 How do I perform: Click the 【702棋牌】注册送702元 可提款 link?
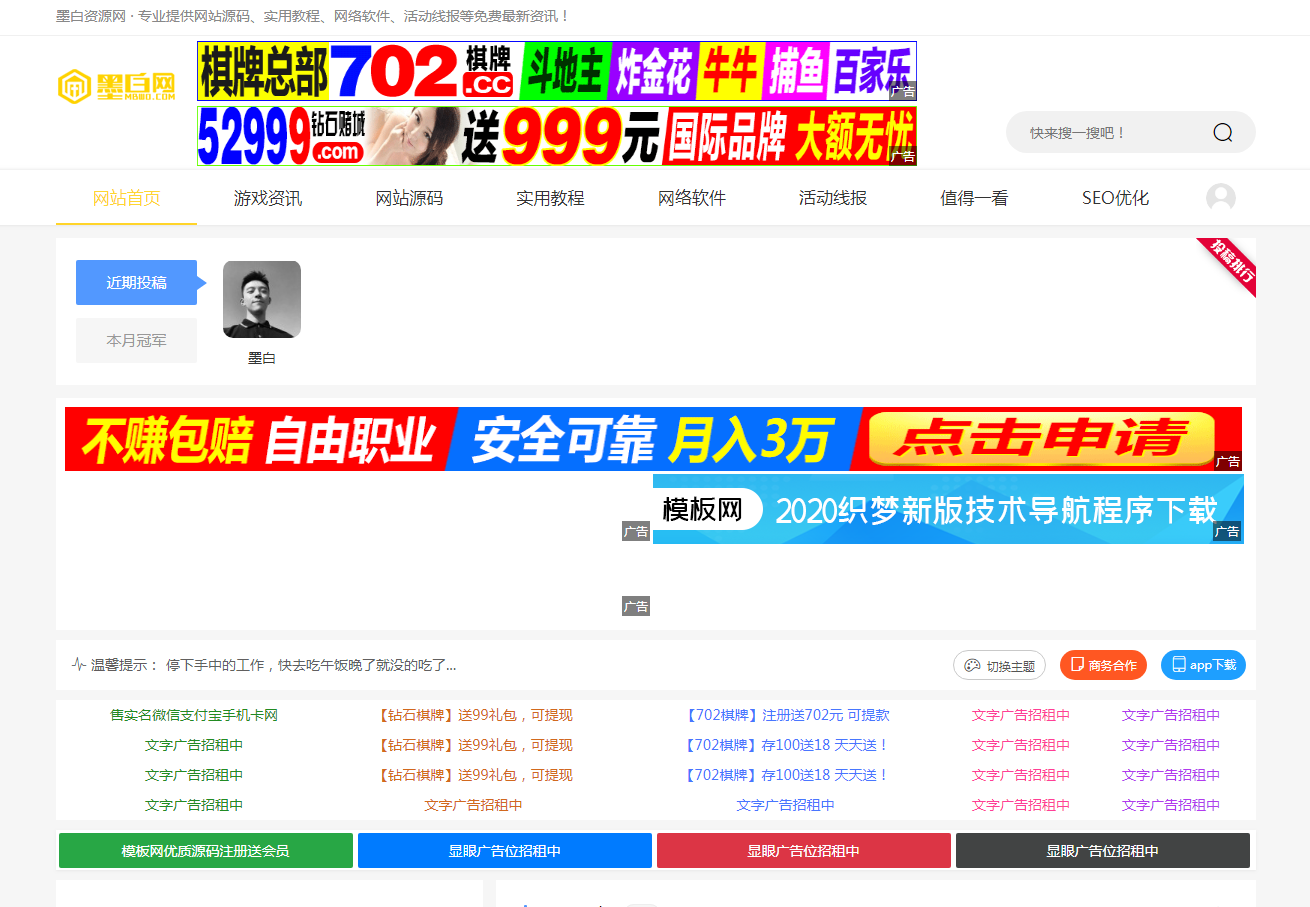pyautogui.click(x=786, y=715)
